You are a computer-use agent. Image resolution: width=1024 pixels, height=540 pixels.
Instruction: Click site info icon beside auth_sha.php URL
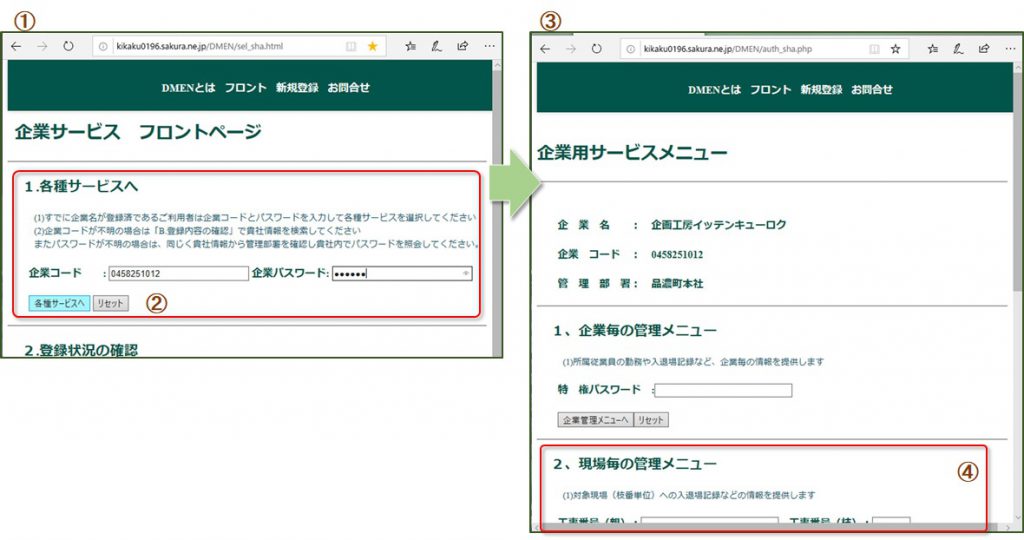pyautogui.click(x=630, y=49)
